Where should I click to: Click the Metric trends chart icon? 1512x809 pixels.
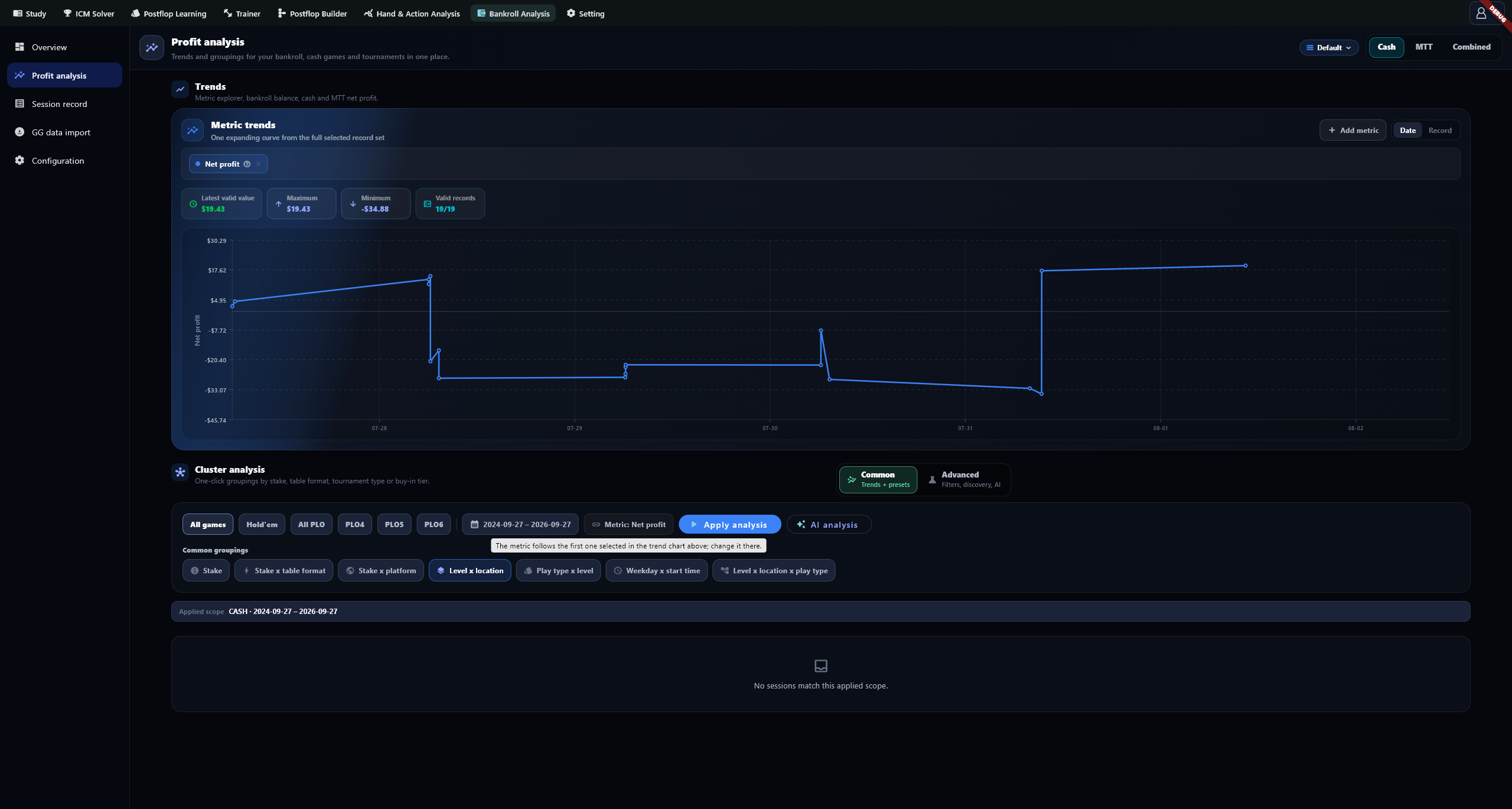[x=193, y=130]
